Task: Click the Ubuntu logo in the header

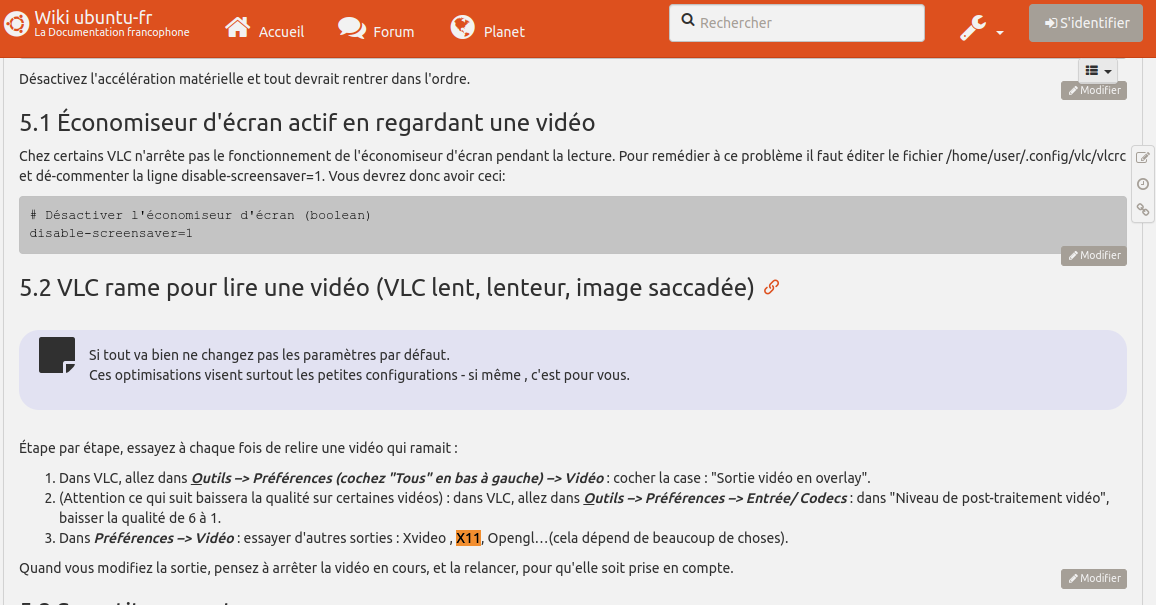Action: (x=15, y=24)
